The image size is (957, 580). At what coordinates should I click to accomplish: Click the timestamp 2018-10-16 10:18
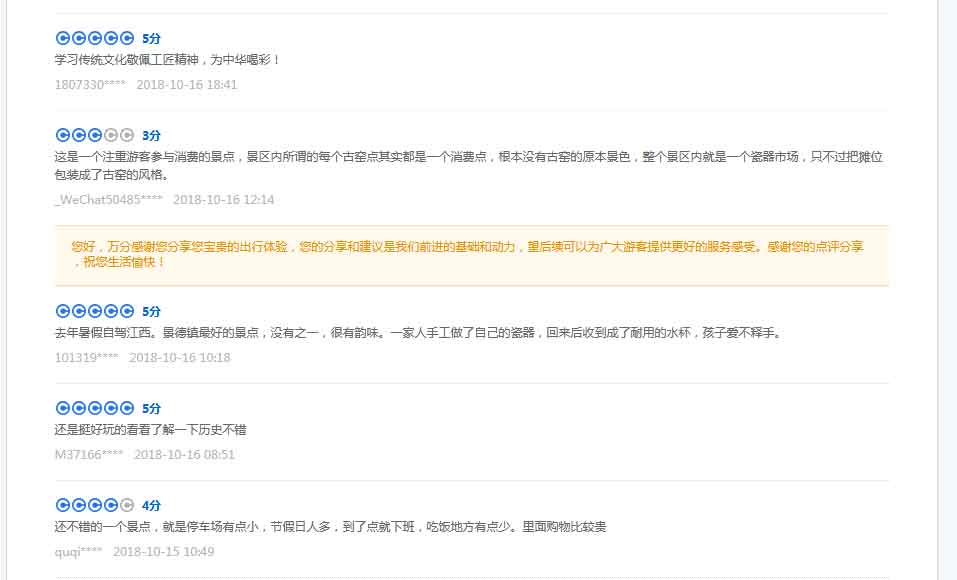pyautogui.click(x=179, y=358)
